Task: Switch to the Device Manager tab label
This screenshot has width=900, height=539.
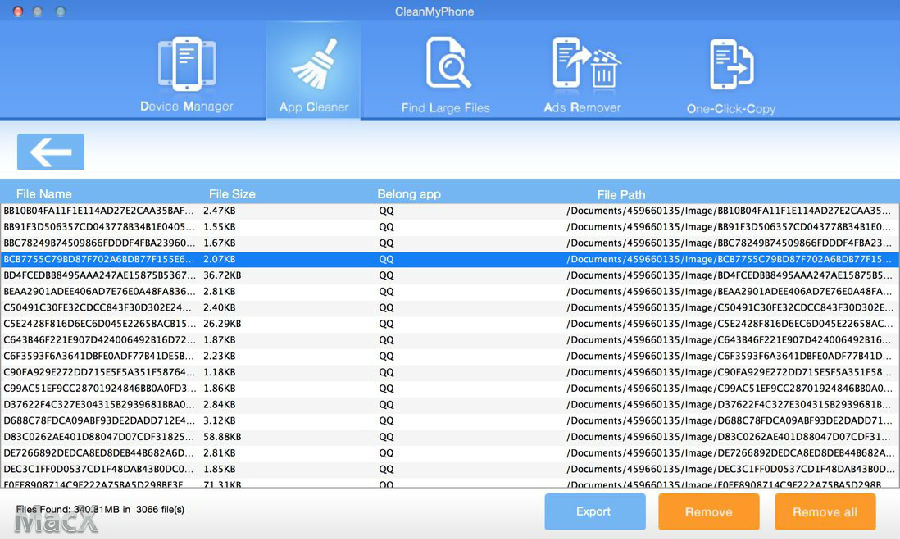Action: pos(187,107)
